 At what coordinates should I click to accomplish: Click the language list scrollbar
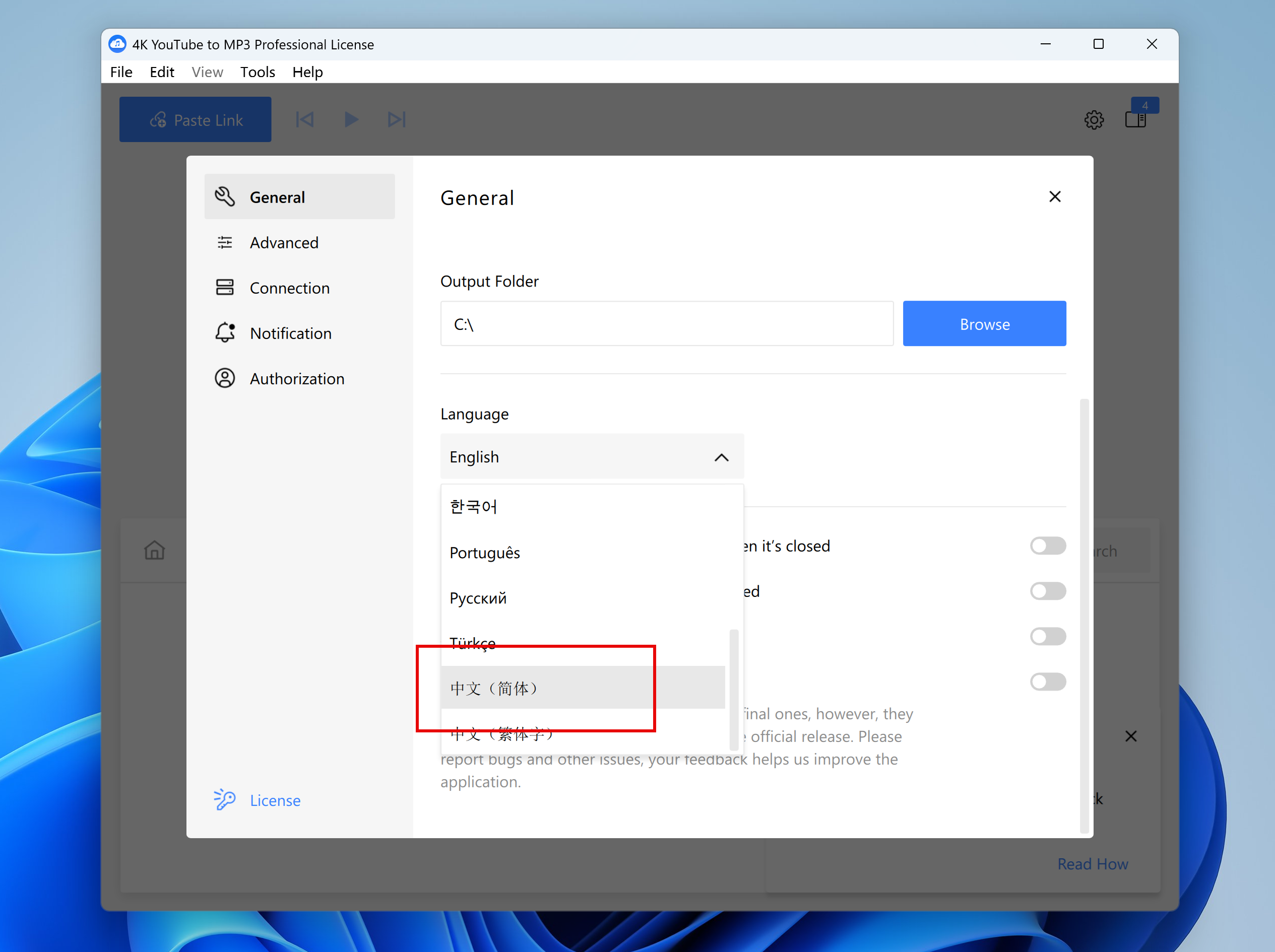click(733, 689)
